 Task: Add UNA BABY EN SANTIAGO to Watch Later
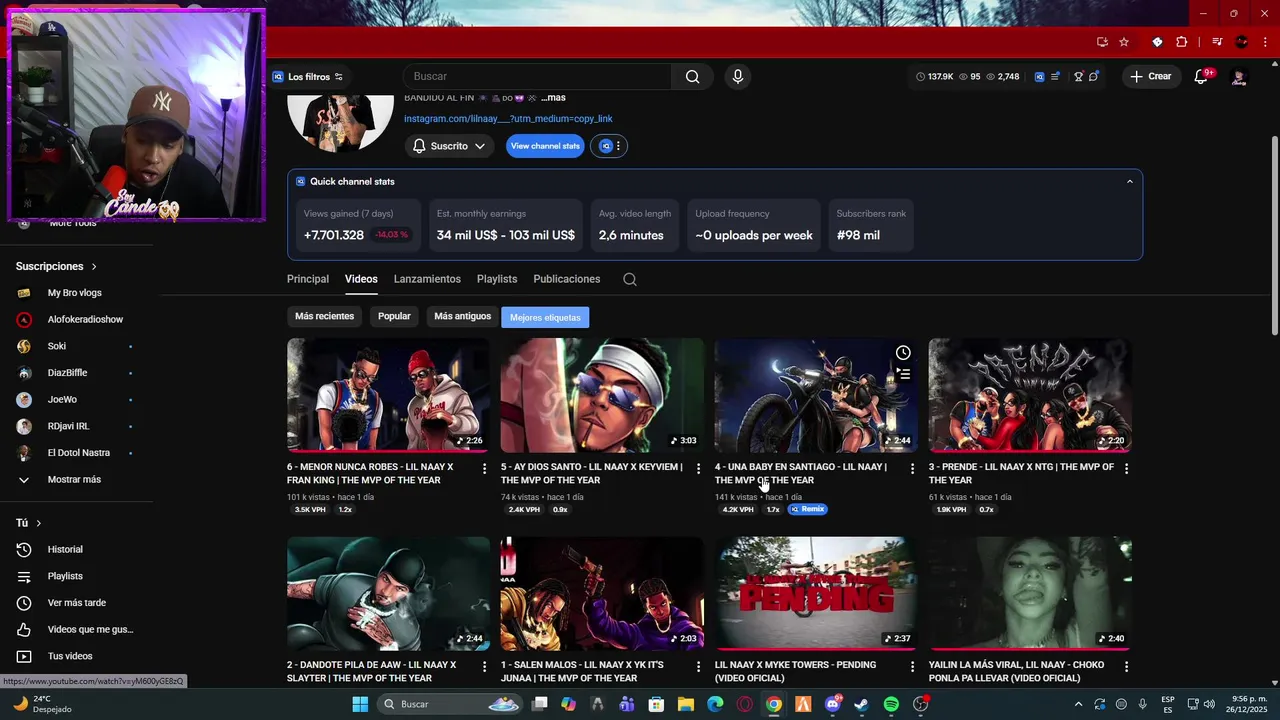(x=903, y=352)
